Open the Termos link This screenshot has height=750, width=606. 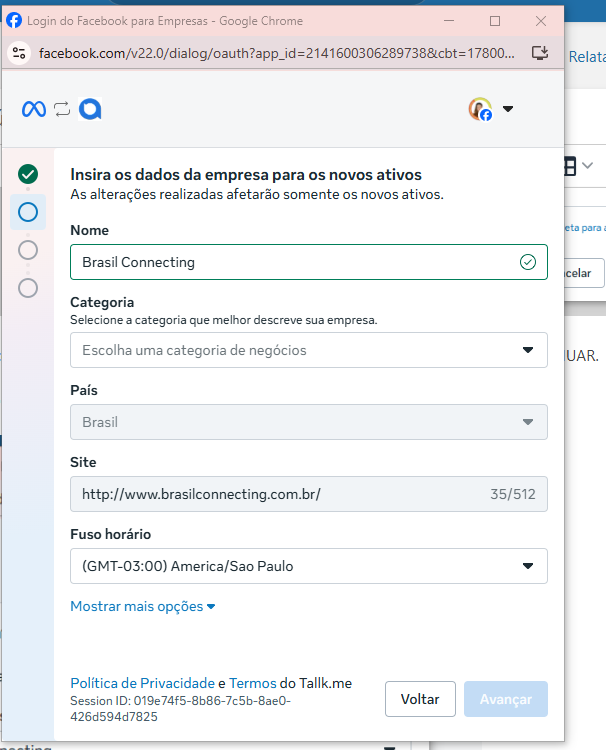pyautogui.click(x=253, y=683)
